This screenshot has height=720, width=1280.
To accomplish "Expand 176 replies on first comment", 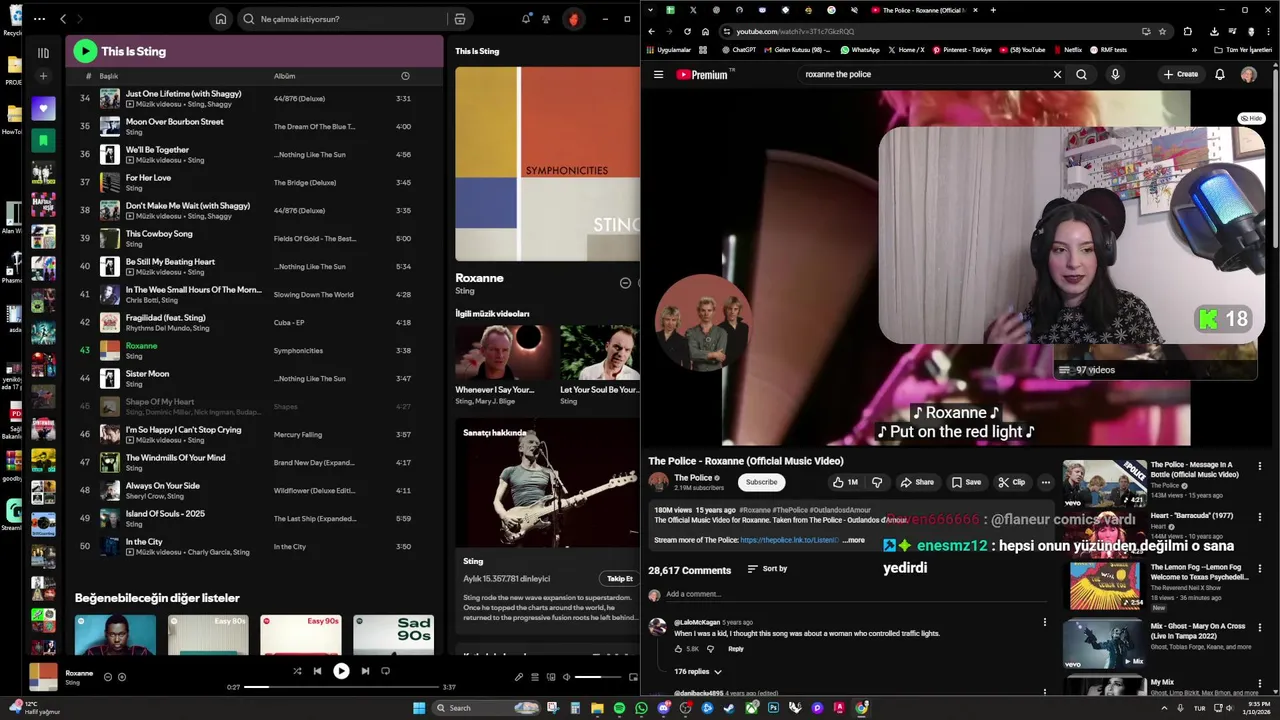I will pyautogui.click(x=698, y=671).
